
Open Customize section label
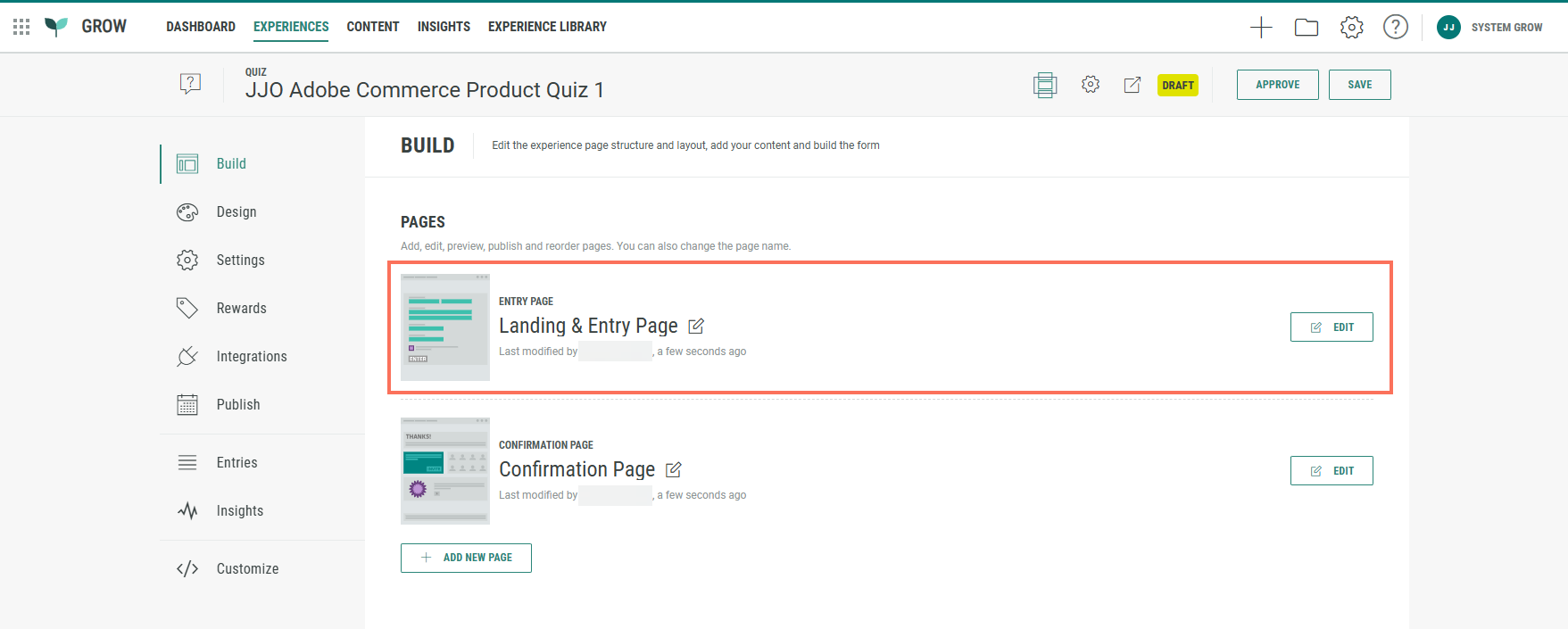coord(248,569)
